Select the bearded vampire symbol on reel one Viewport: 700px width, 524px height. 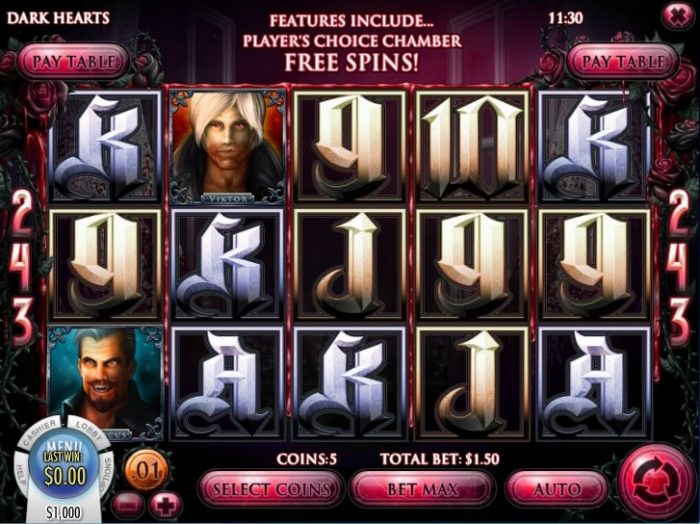coord(105,383)
